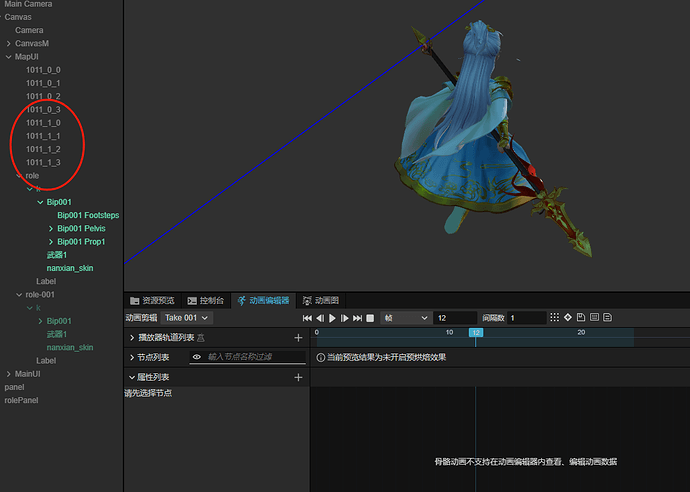Open the 帧 time unit dropdown
The image size is (690, 492).
404,318
